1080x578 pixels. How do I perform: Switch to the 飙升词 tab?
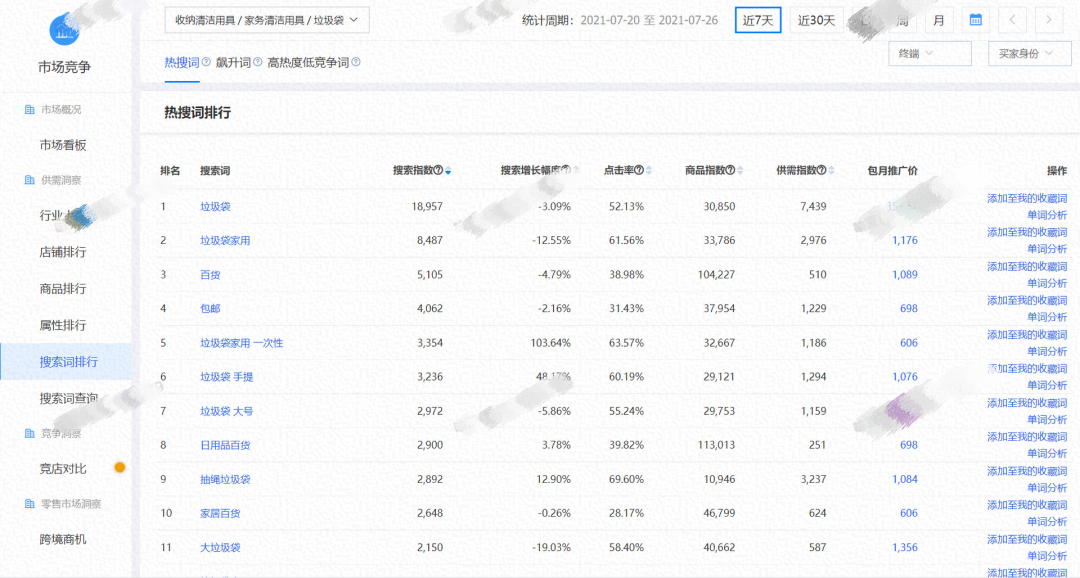[233, 62]
